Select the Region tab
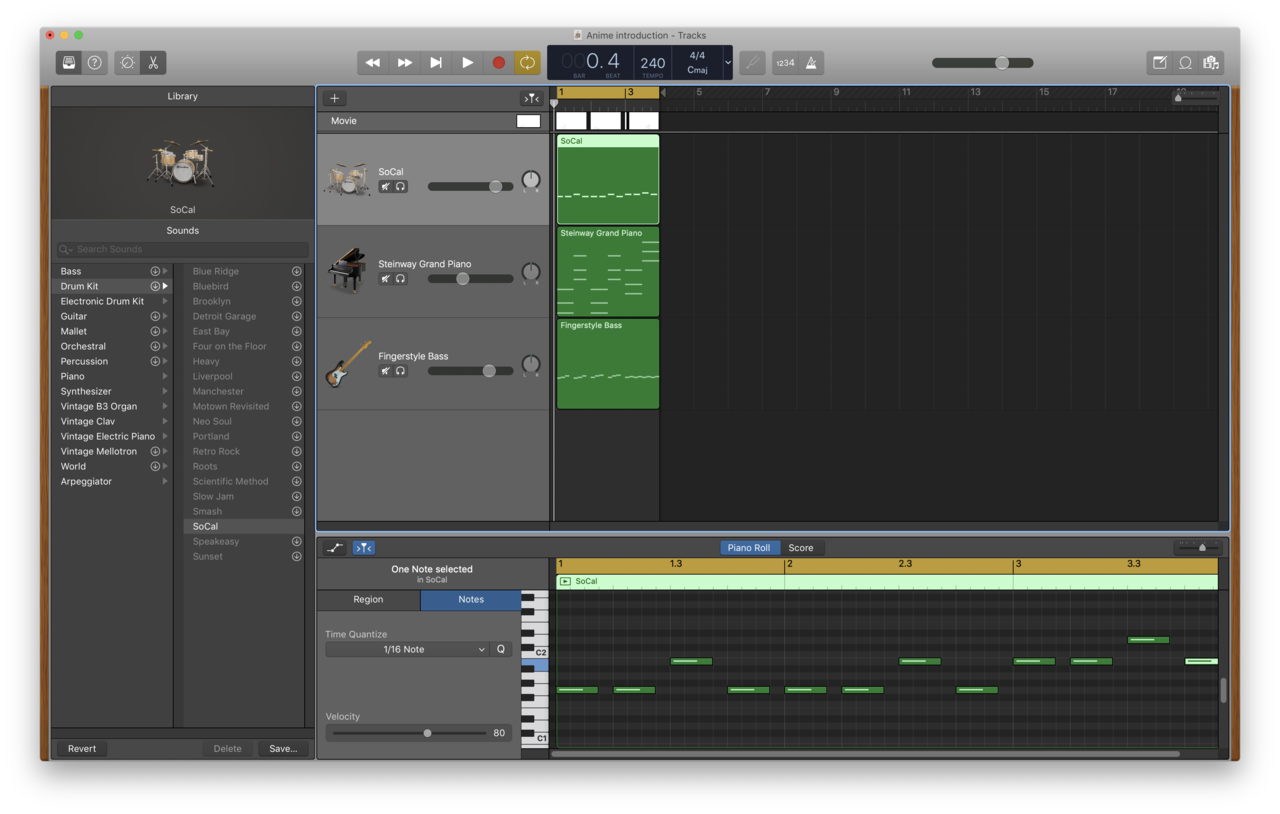 [368, 600]
